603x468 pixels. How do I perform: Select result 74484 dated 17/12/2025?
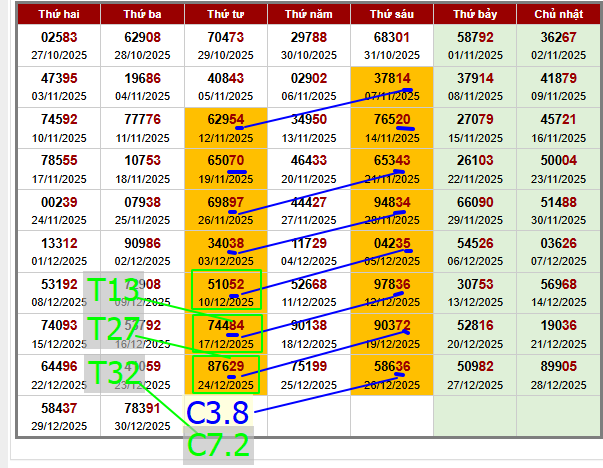click(x=225, y=325)
